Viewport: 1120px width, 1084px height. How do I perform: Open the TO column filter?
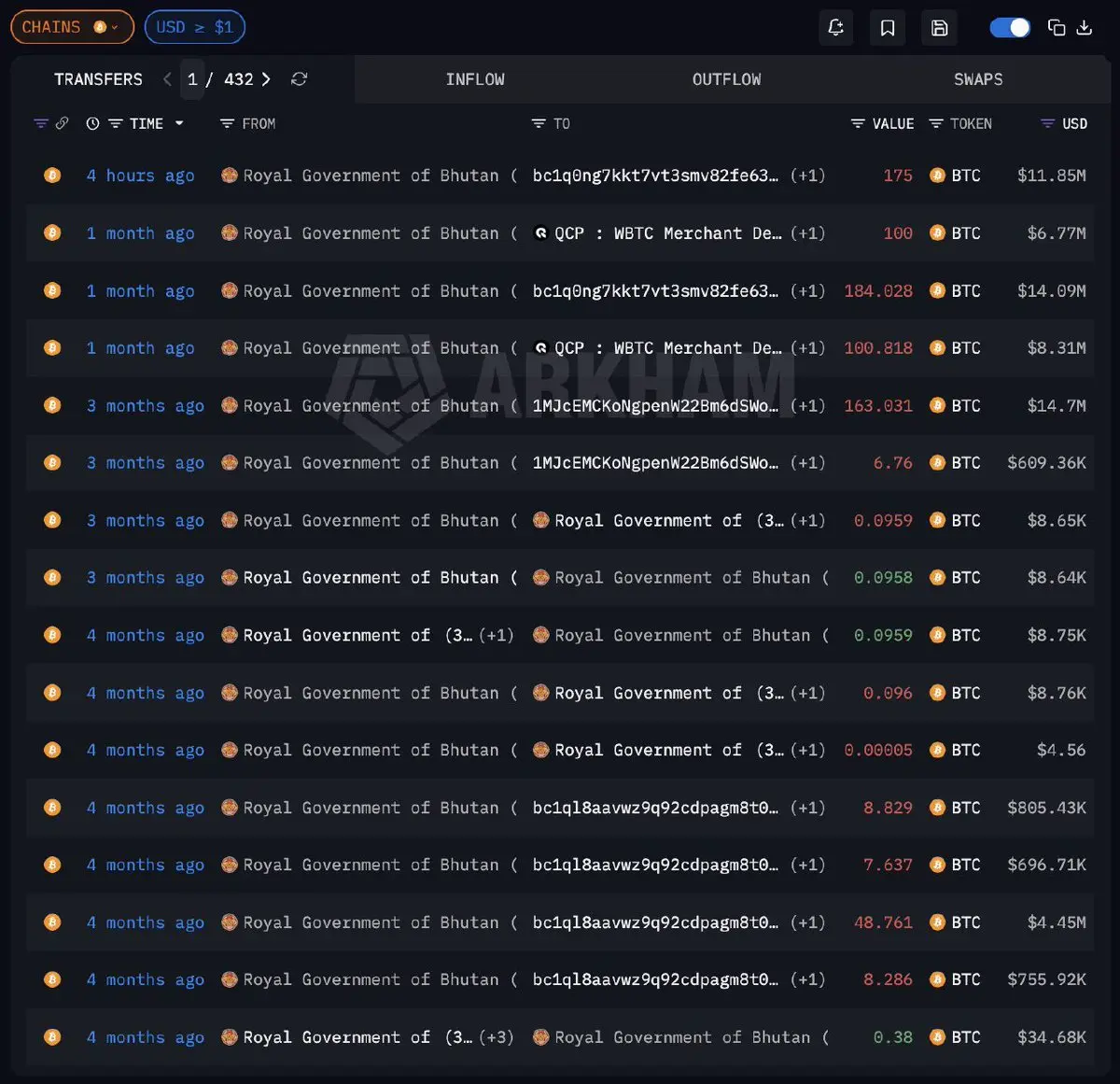click(539, 123)
